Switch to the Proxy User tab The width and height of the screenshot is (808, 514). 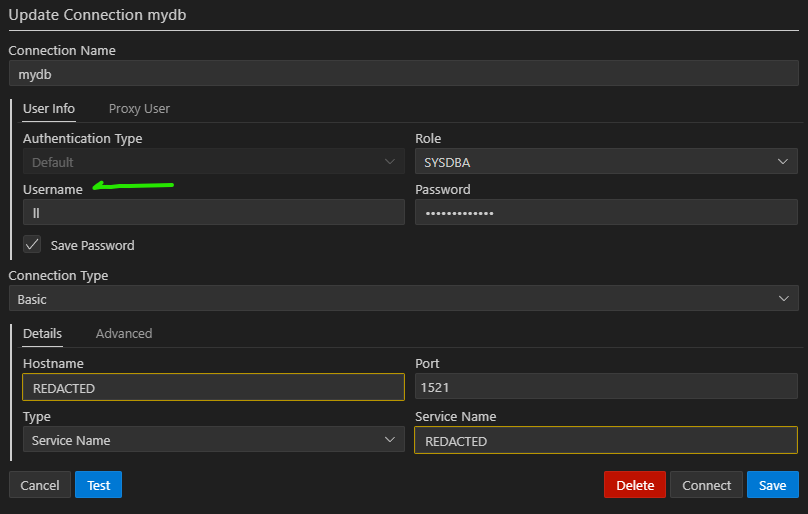[139, 109]
